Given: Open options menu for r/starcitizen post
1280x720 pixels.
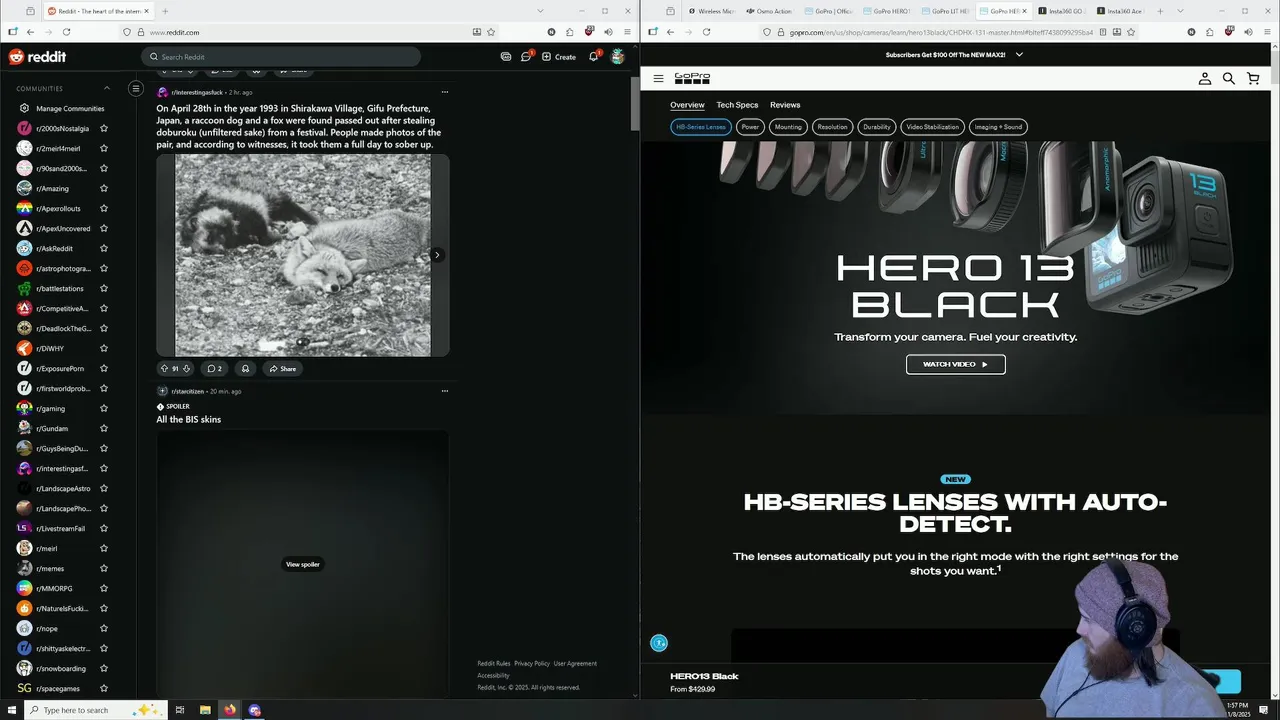Looking at the screenshot, I should 445,391.
